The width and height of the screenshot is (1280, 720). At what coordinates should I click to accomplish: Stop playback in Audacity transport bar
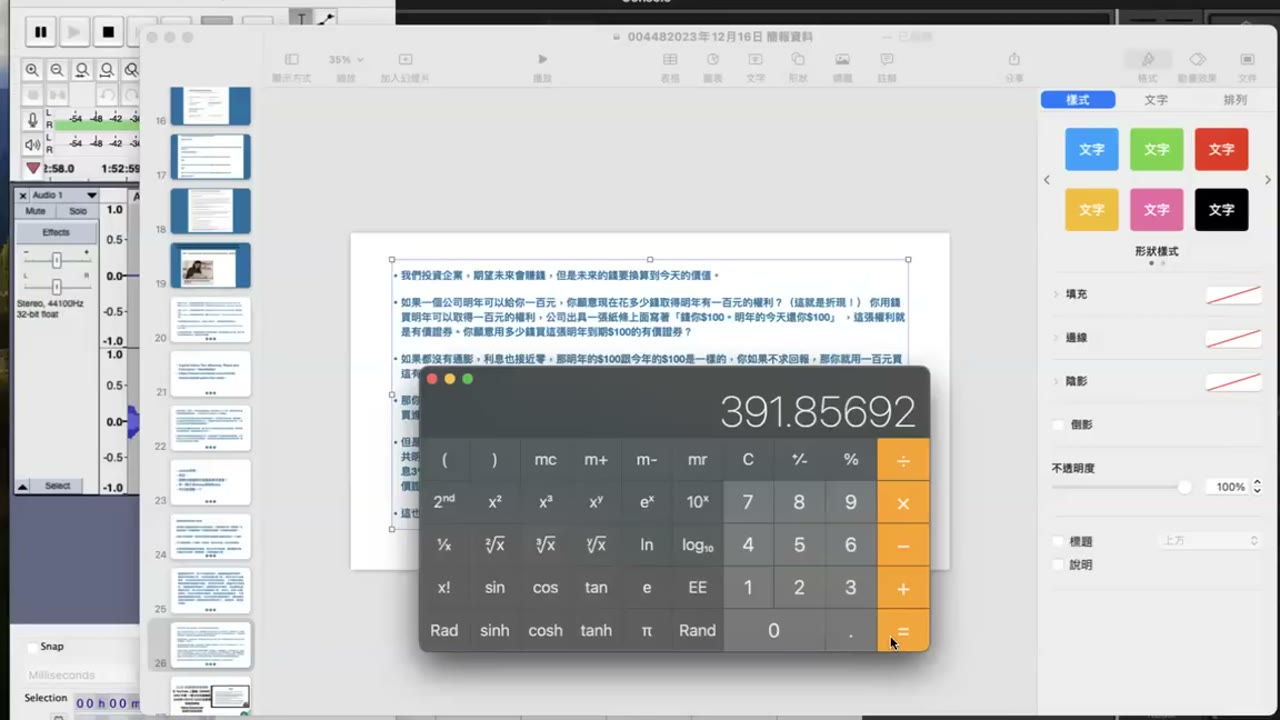click(108, 32)
